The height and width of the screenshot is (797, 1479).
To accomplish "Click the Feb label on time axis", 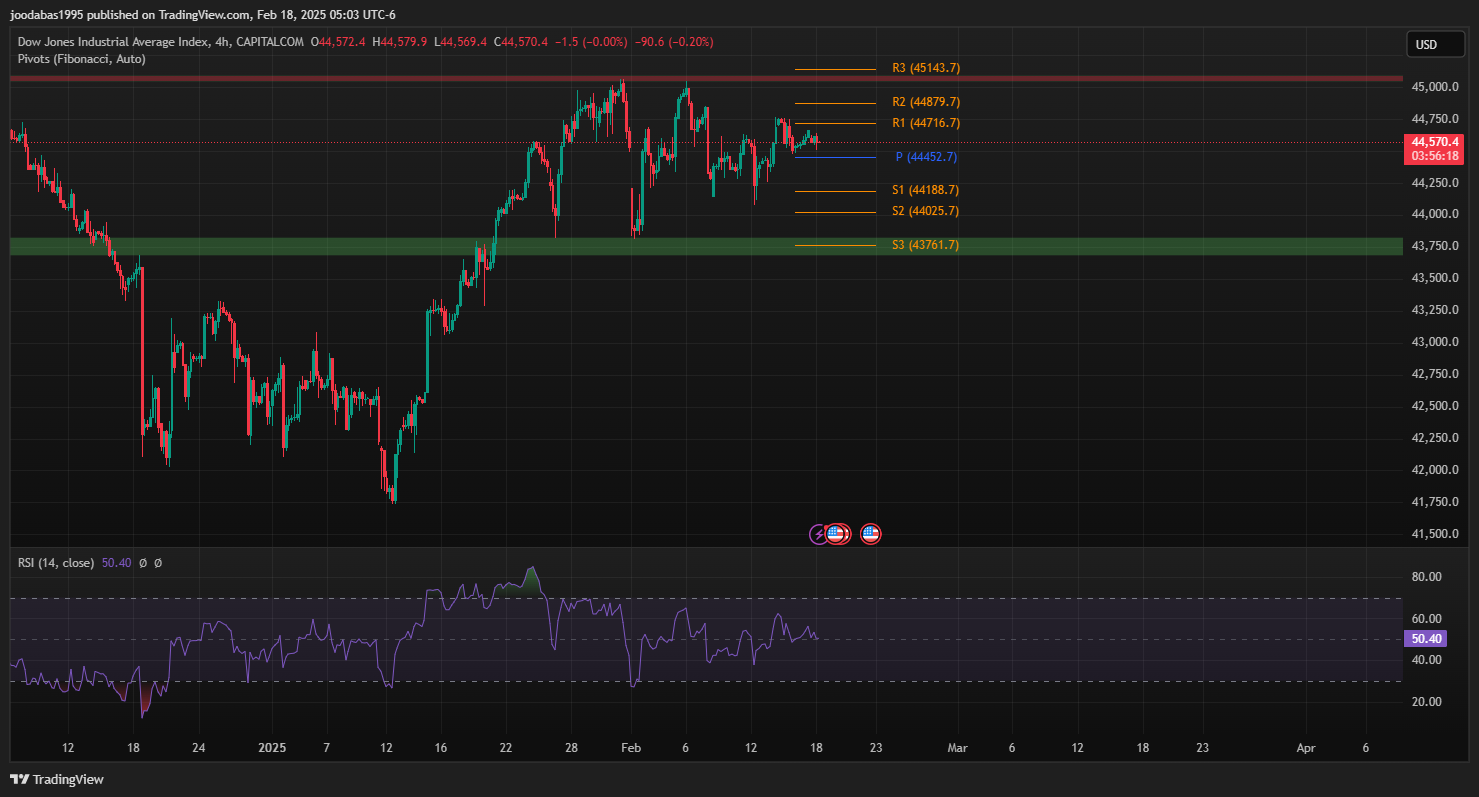I will 630,748.
